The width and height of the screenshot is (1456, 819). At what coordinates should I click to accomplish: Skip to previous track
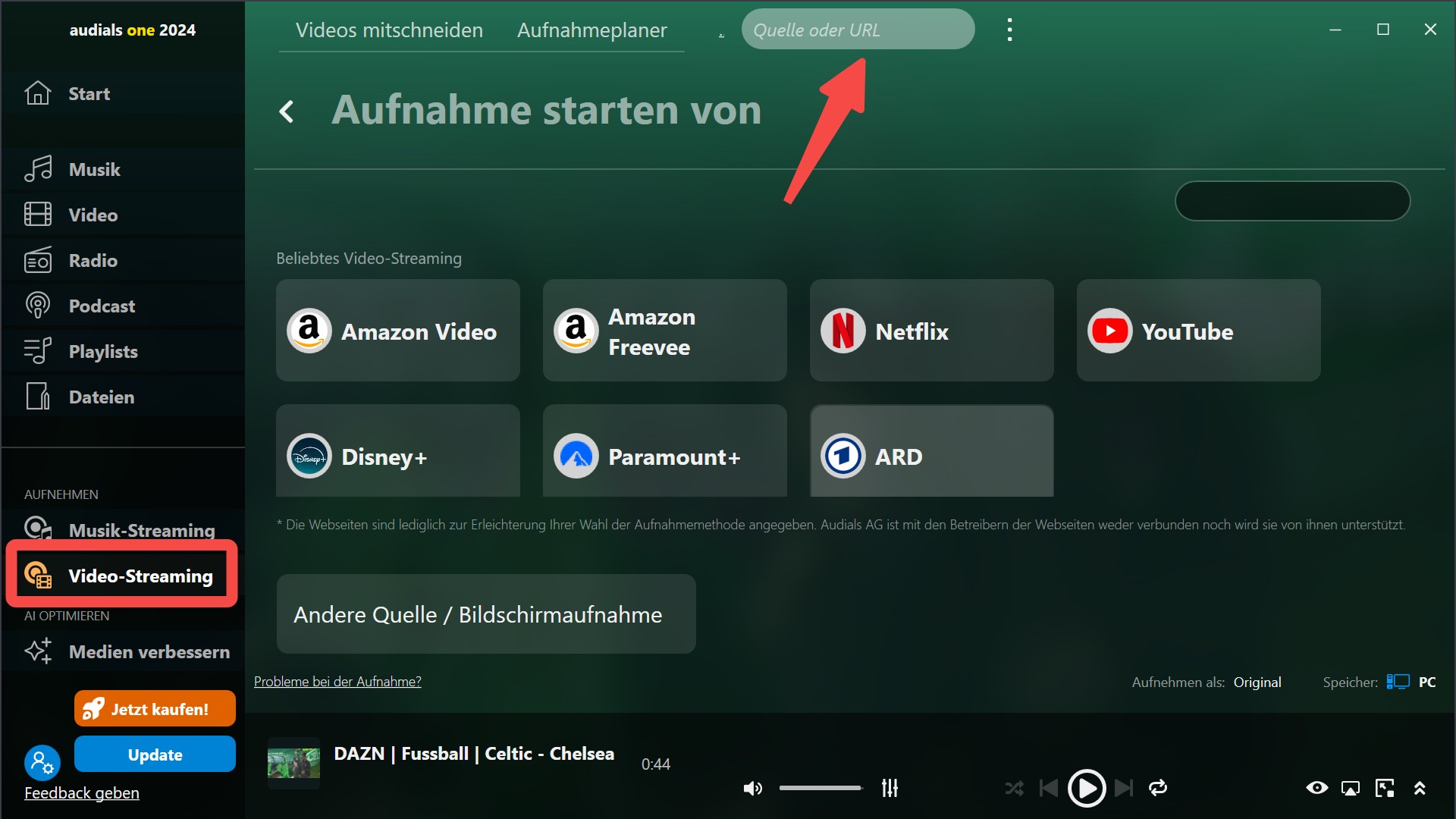1048,789
